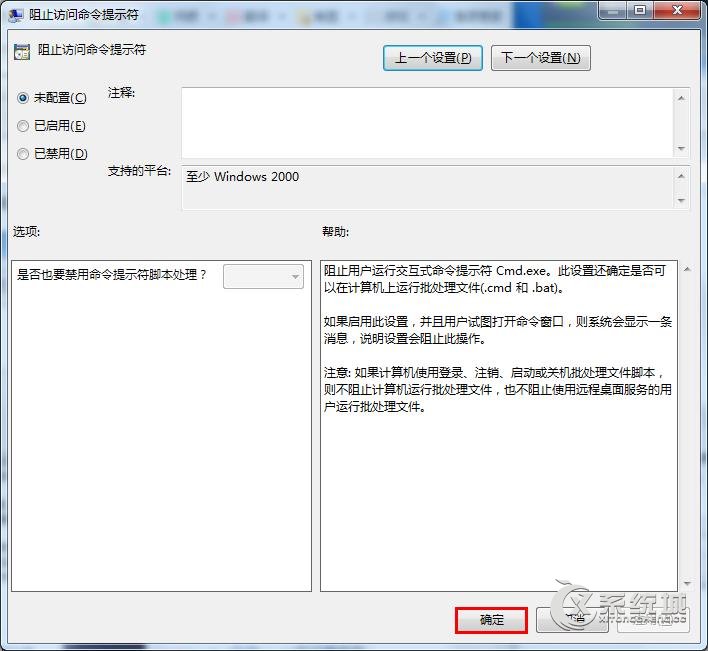Confirm with the 确定 button
The width and height of the screenshot is (708, 651).
click(491, 620)
